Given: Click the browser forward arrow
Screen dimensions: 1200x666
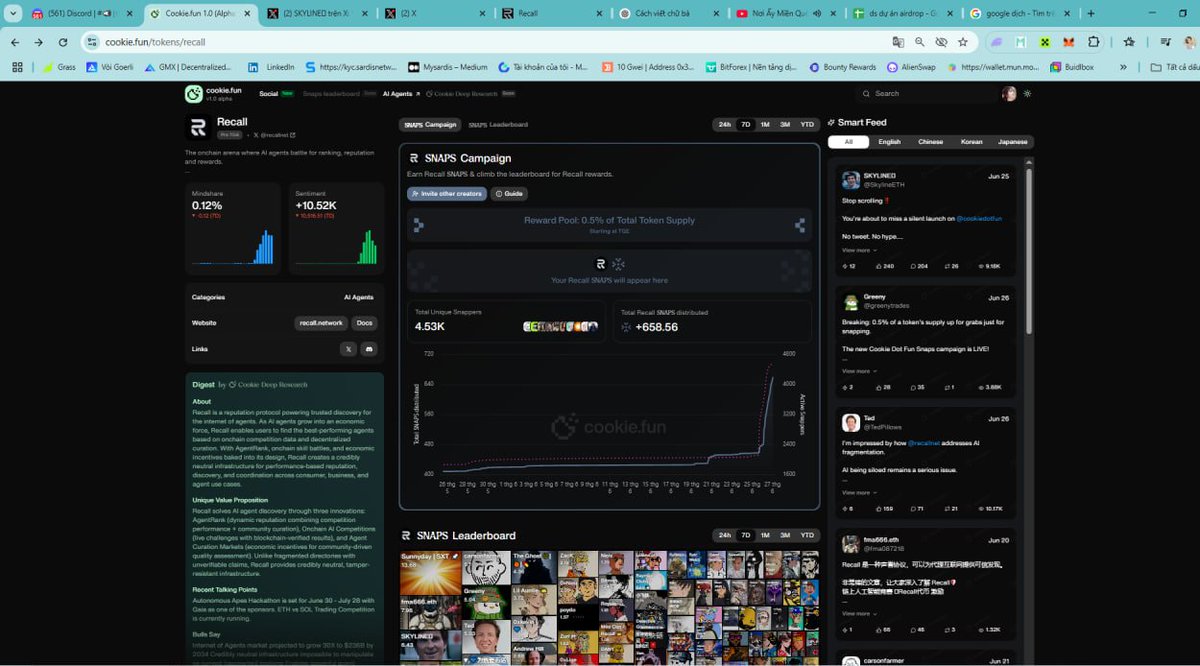Looking at the screenshot, I should click(38, 42).
